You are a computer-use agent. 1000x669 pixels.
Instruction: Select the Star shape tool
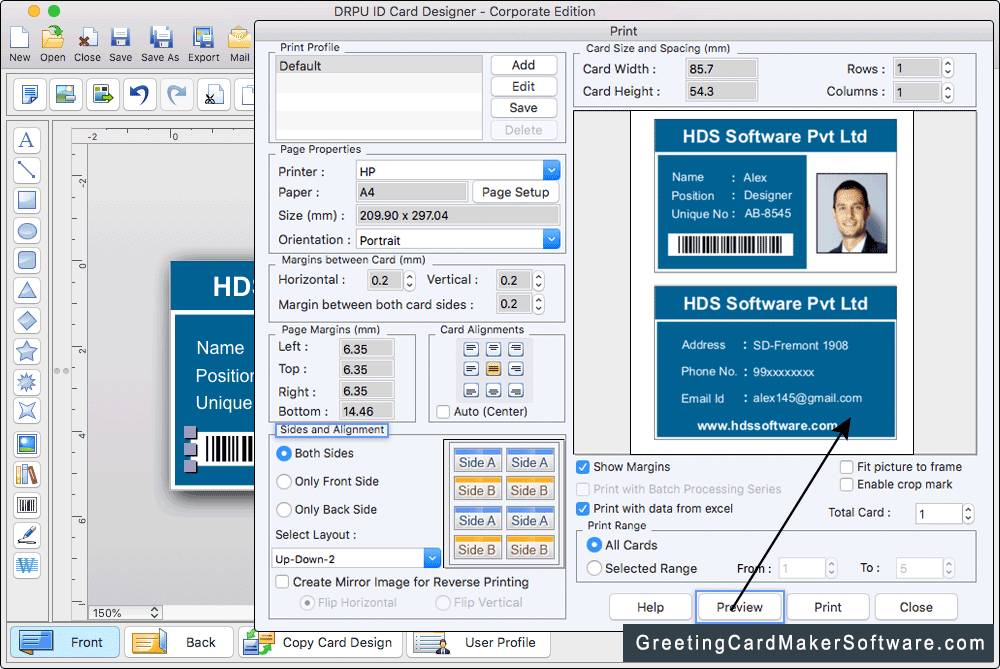point(27,351)
